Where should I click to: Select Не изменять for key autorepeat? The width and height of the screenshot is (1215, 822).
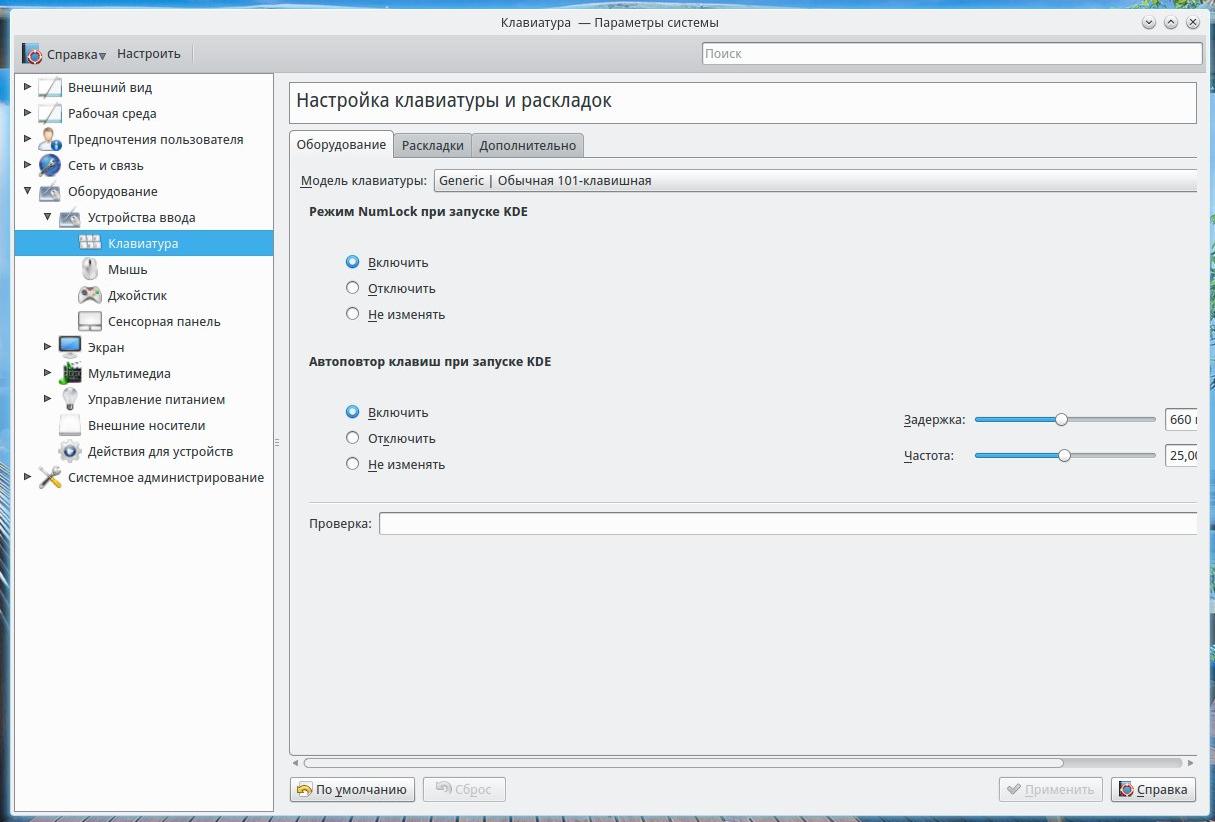pos(352,464)
